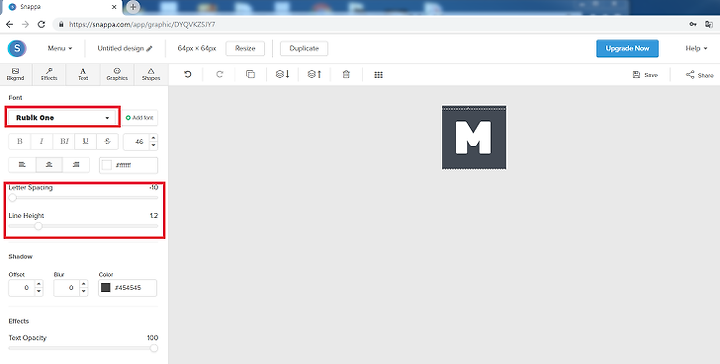
Task: Delete element using trash icon
Action: [346, 74]
